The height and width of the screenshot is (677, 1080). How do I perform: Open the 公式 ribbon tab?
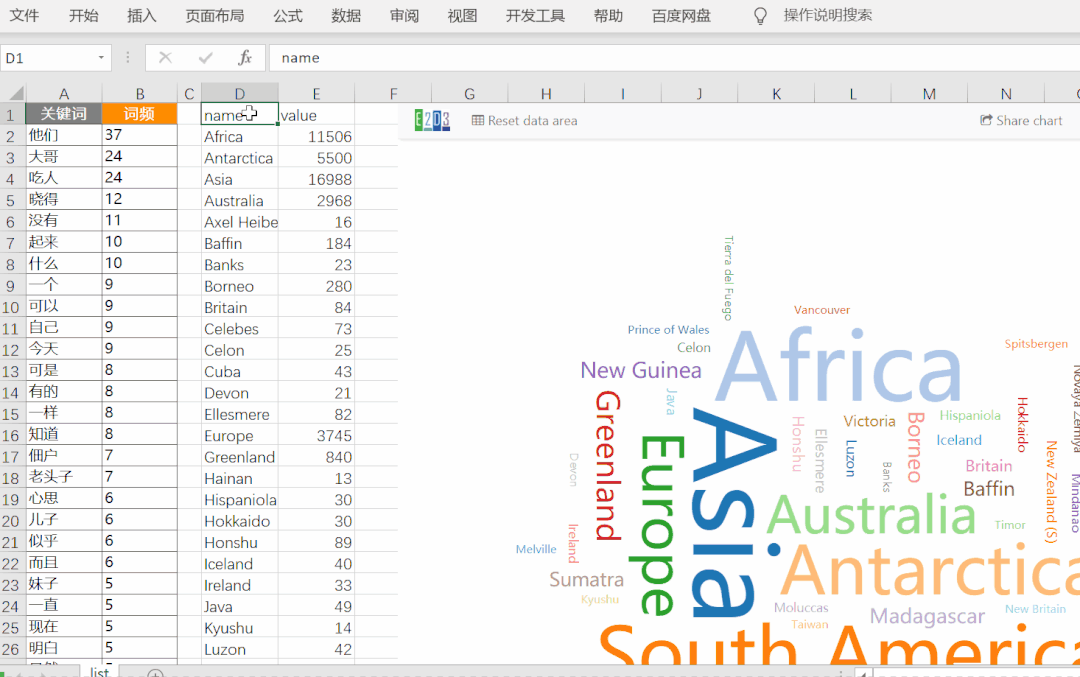pyautogui.click(x=288, y=16)
